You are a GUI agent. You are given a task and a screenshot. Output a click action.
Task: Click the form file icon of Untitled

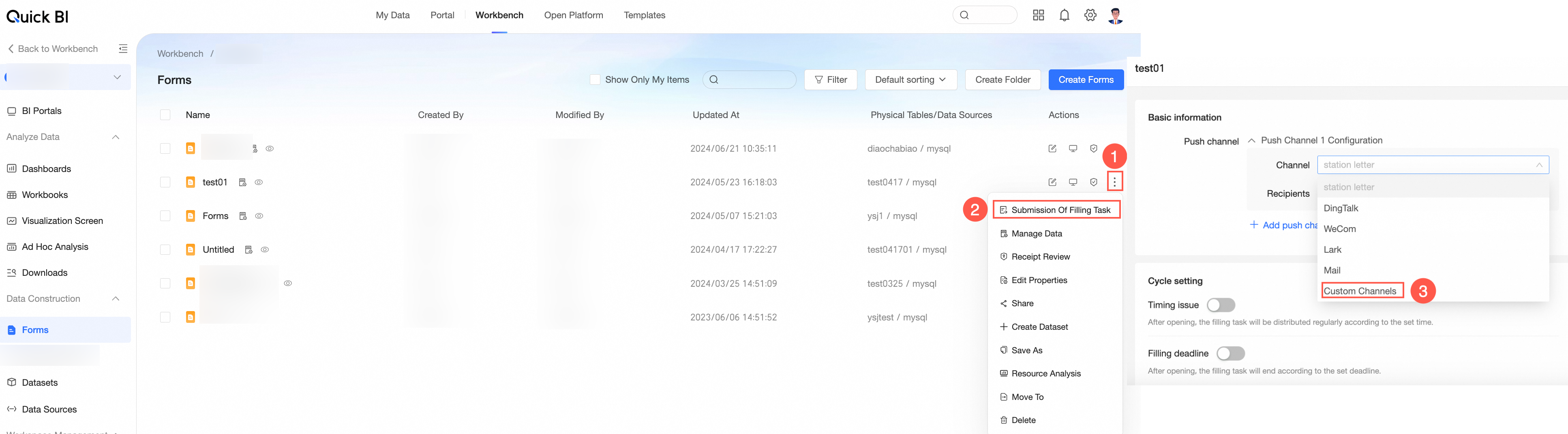191,249
